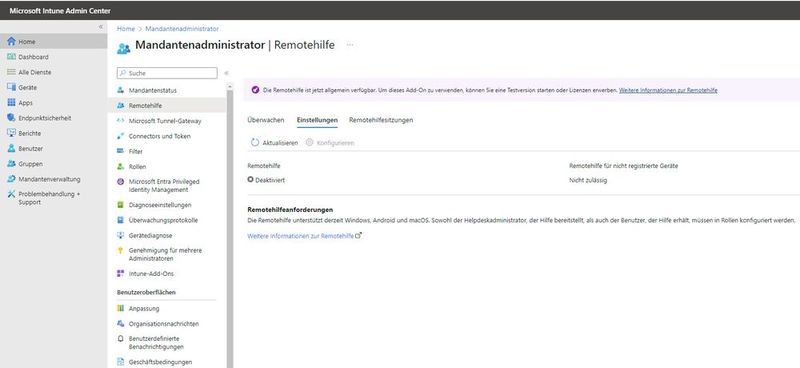Click the Mandantenadministrator breadcrumb link
800x368 pixels.
click(x=182, y=29)
